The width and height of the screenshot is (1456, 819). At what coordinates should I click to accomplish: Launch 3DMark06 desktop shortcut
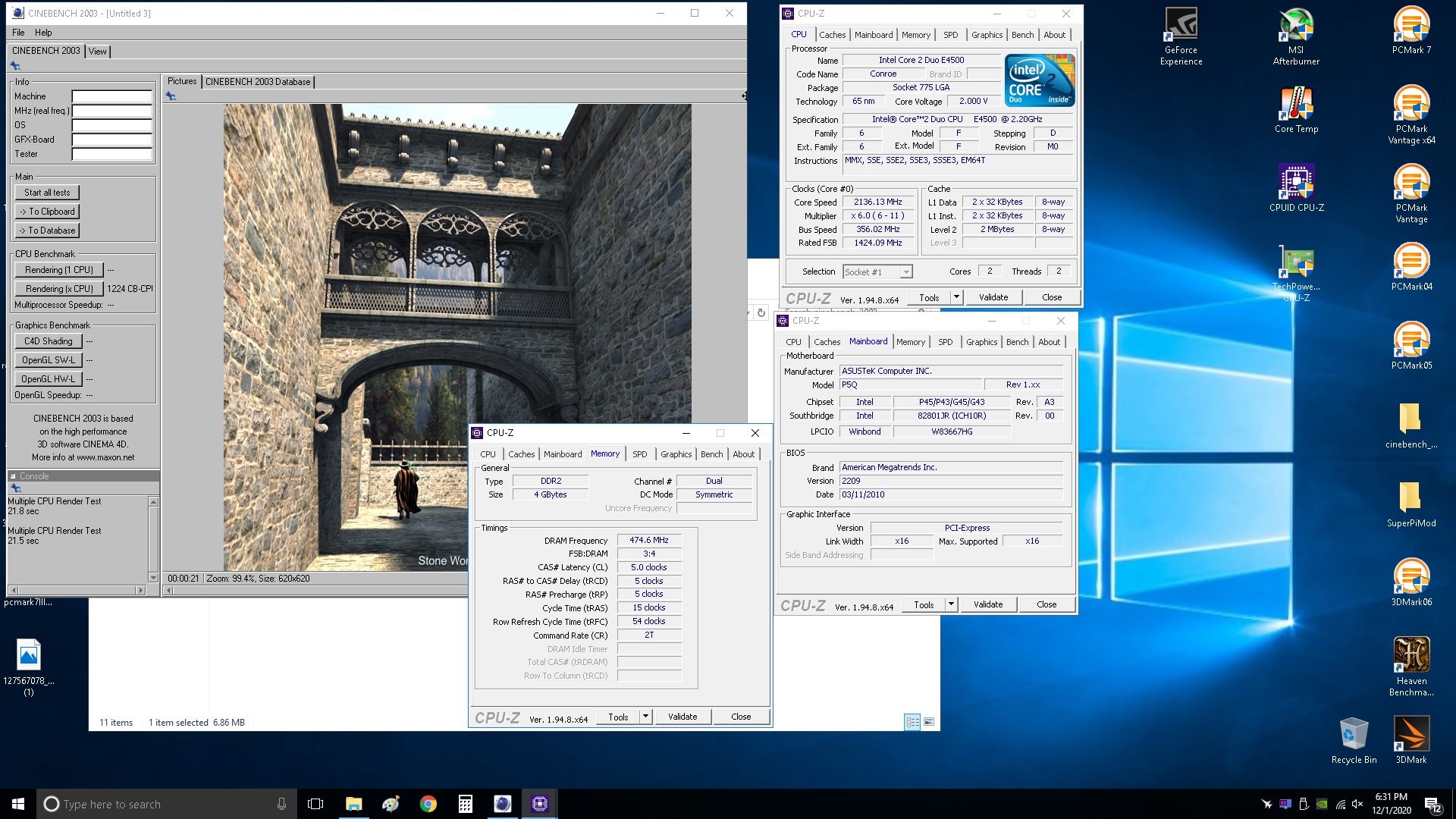click(1411, 582)
